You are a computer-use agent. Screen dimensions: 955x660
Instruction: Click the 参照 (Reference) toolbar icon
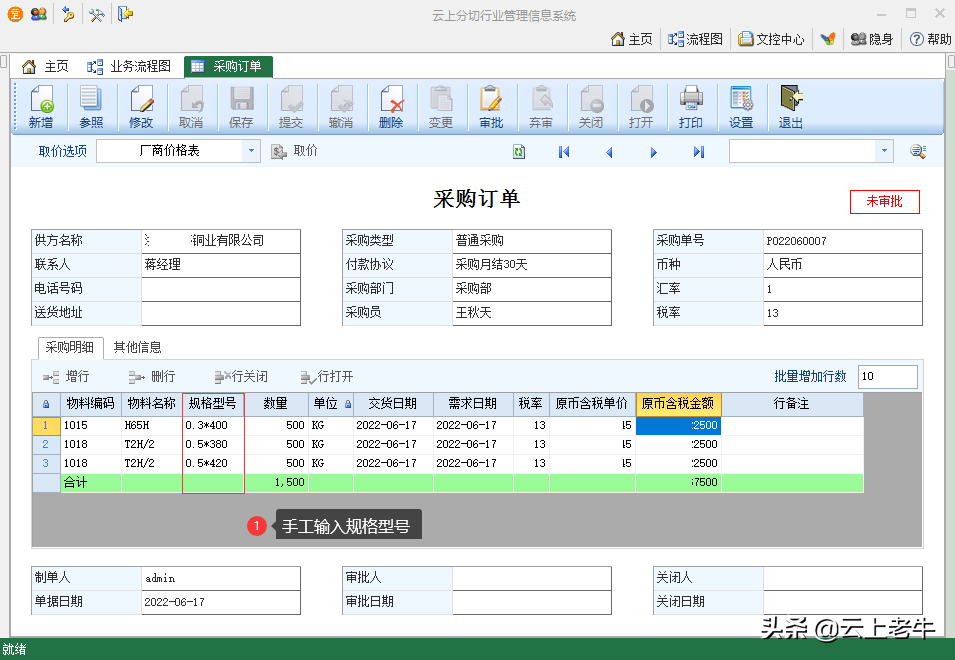point(91,107)
